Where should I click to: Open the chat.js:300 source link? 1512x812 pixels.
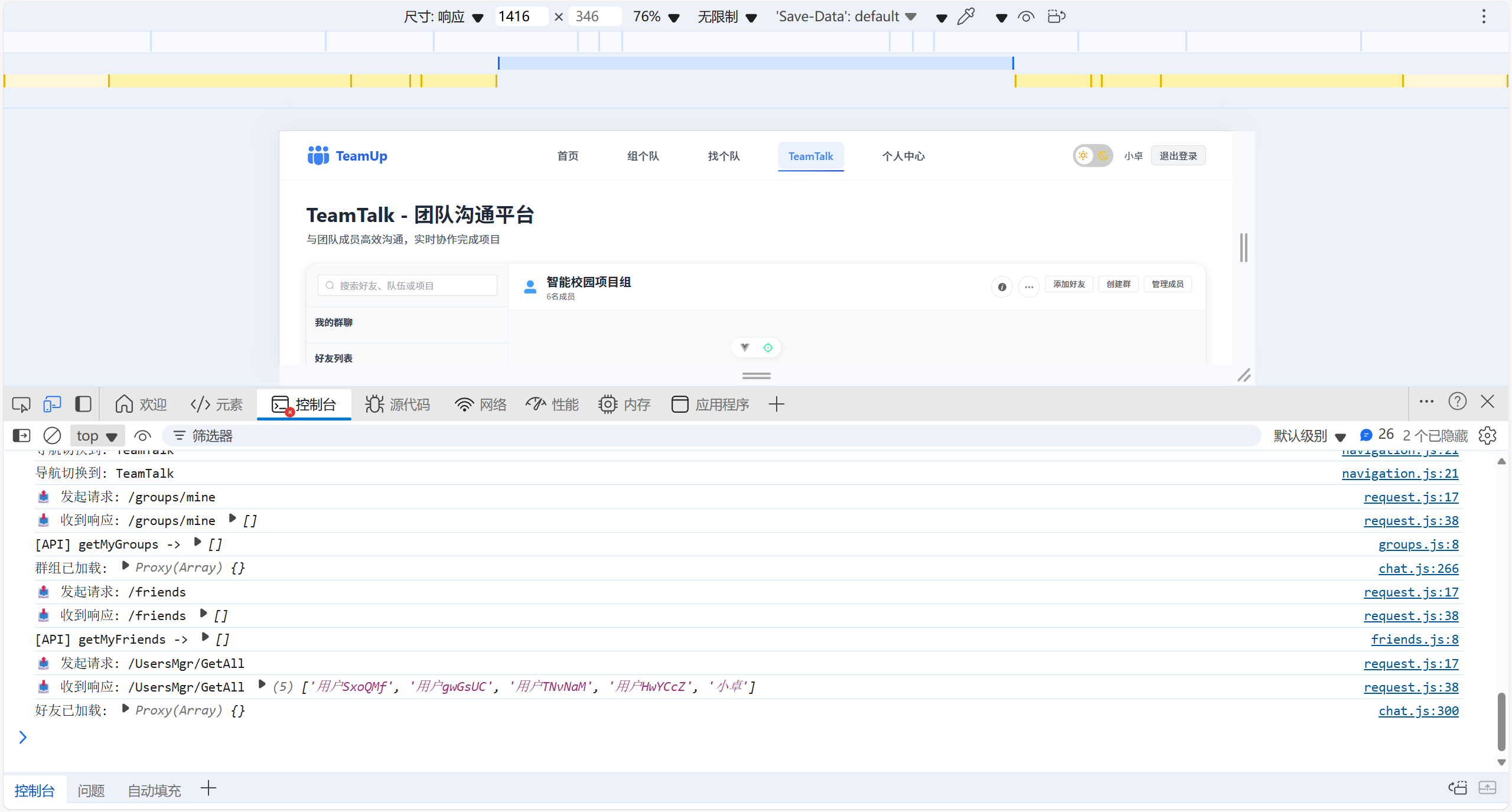point(1419,710)
